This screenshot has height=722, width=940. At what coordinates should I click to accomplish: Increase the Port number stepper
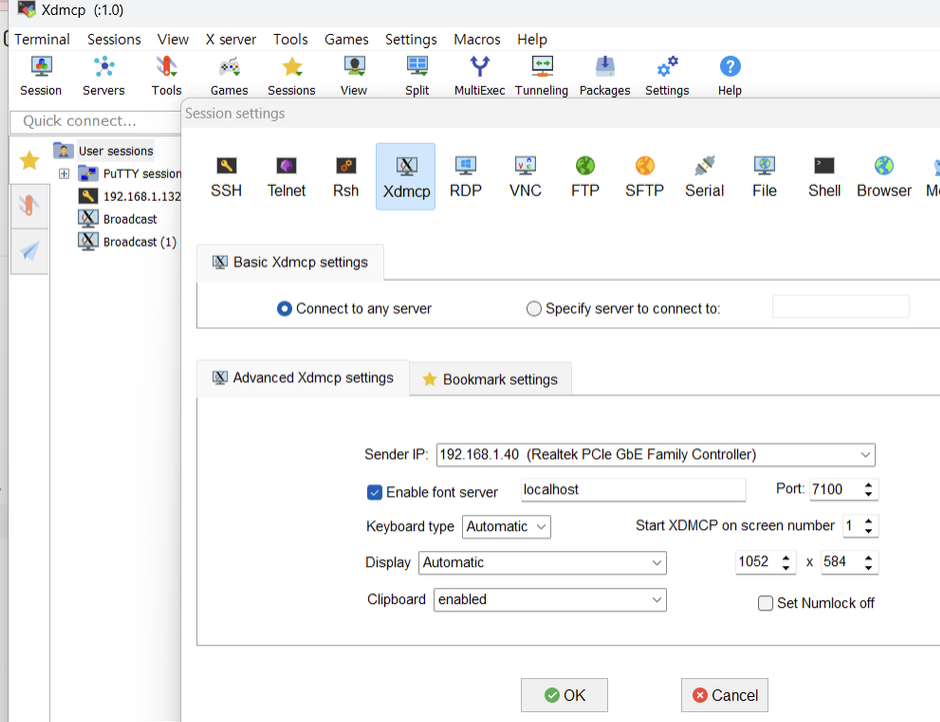(869, 485)
